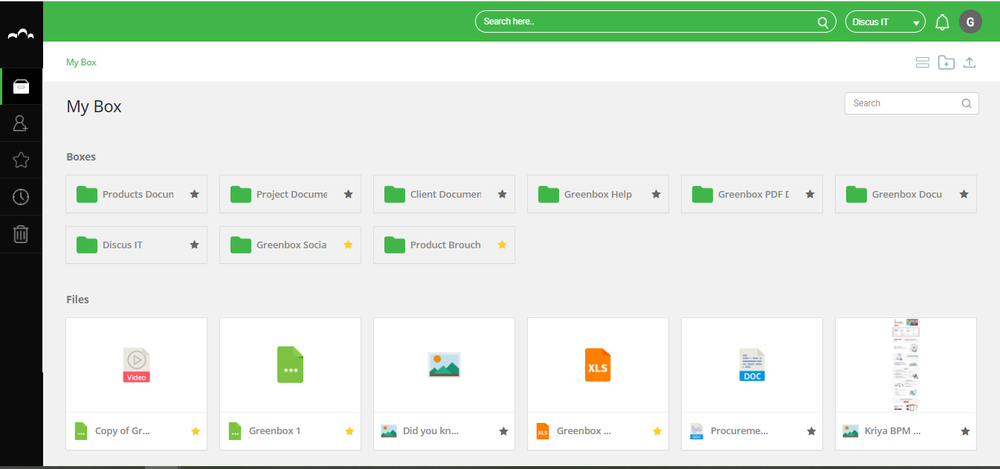The height and width of the screenshot is (469, 1000).
Task: Click the top Search here field
Action: 656,22
